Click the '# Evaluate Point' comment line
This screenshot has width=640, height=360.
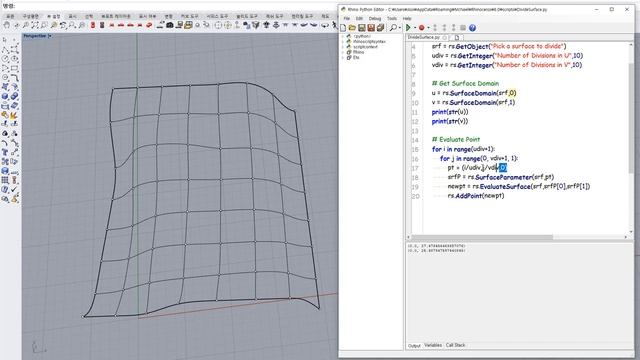pyautogui.click(x=456, y=140)
